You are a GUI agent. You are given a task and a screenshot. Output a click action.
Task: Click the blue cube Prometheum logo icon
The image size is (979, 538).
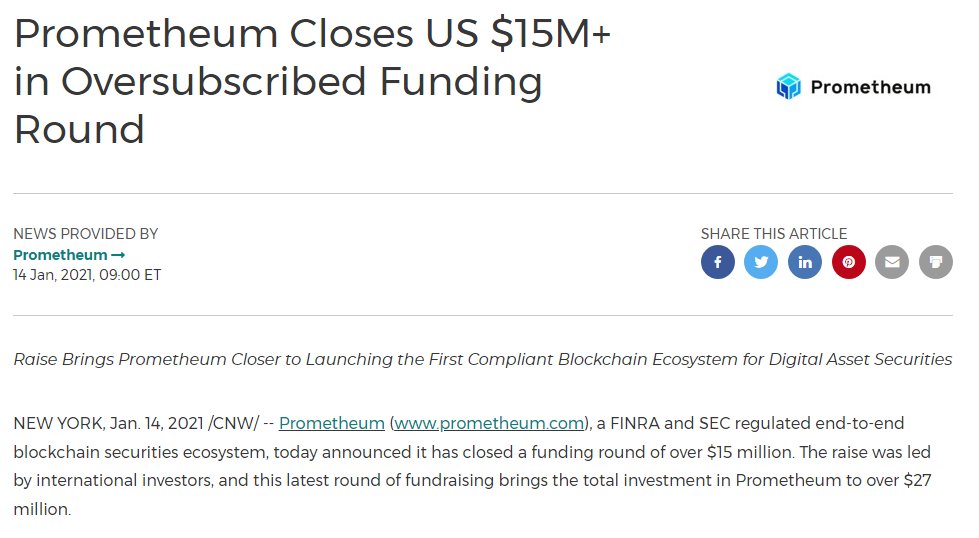(x=789, y=87)
